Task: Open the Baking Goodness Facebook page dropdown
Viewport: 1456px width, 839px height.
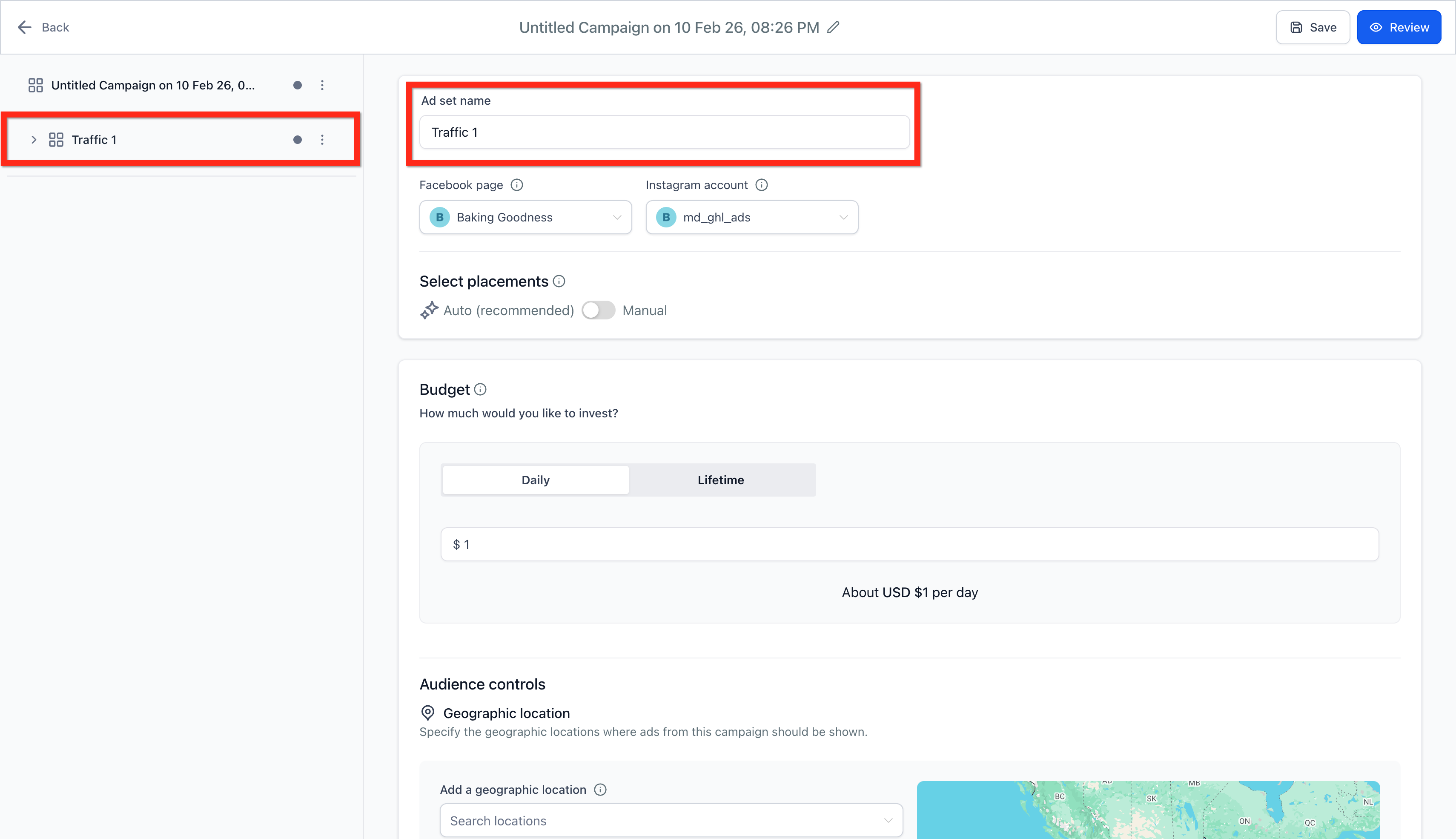Action: [525, 217]
